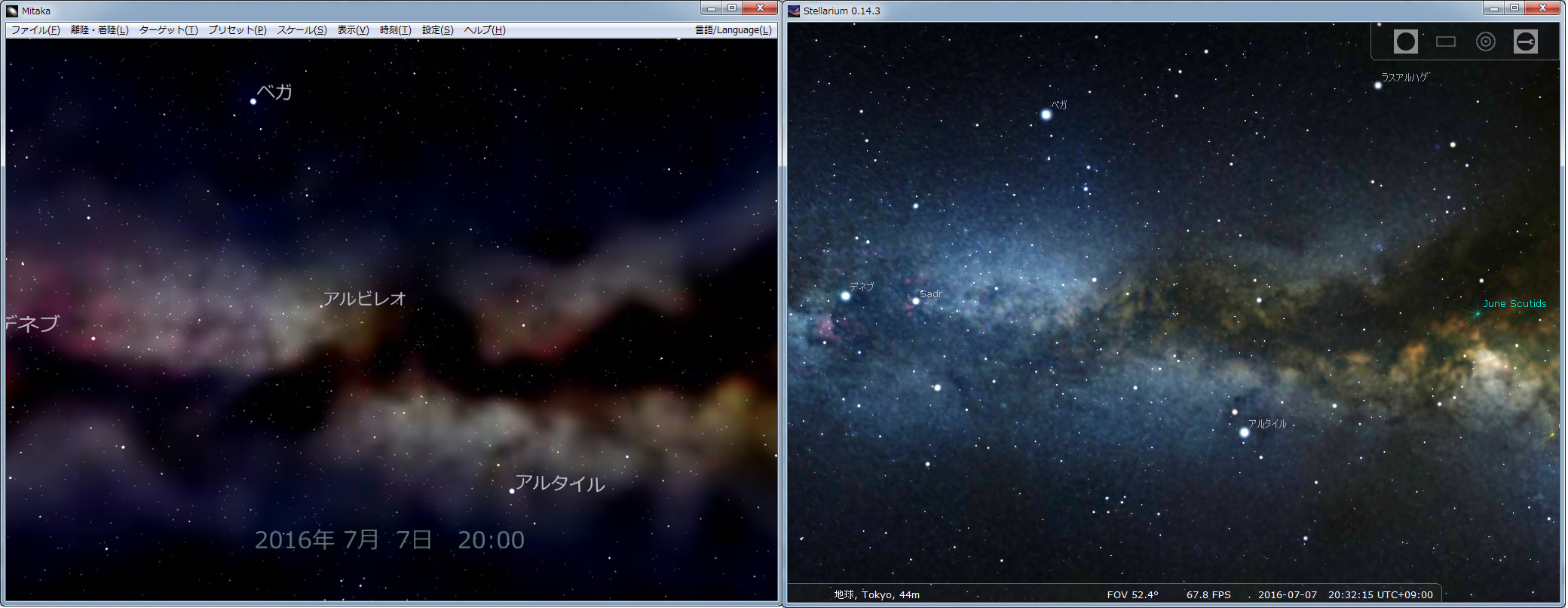Maximize the Stellarium window
The image size is (1568, 608).
pos(1514,8)
